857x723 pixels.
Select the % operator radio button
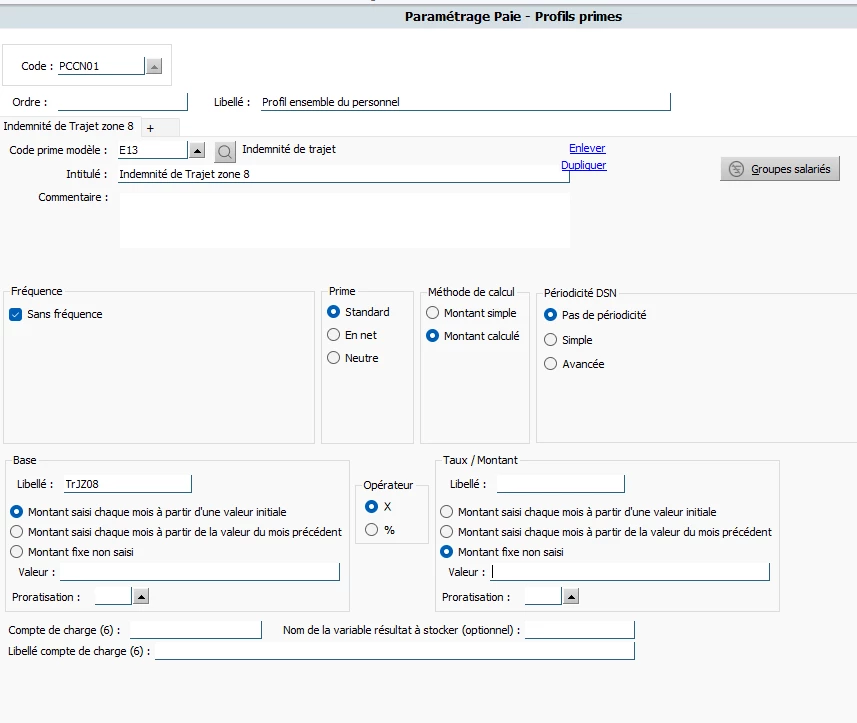(x=372, y=530)
